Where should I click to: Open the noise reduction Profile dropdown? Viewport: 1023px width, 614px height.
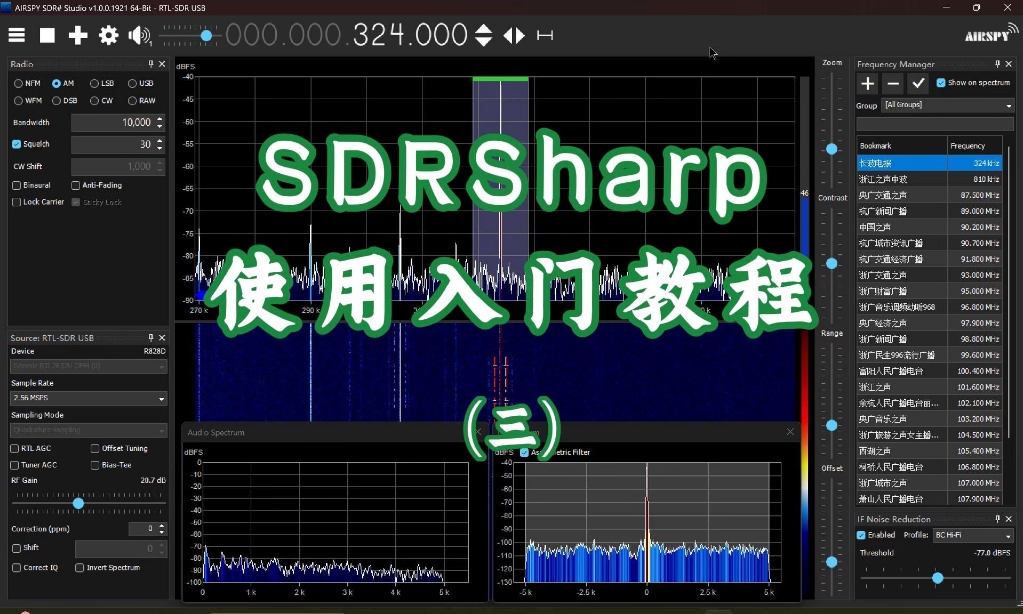(x=973, y=535)
